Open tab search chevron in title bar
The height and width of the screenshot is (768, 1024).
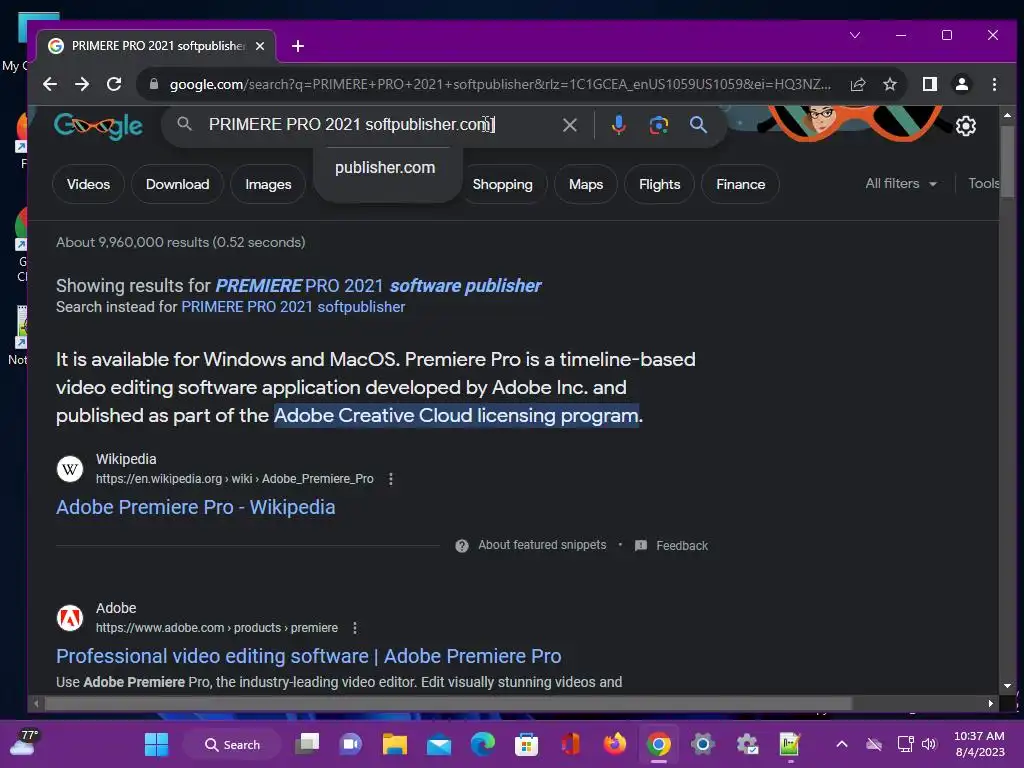pyautogui.click(x=855, y=35)
